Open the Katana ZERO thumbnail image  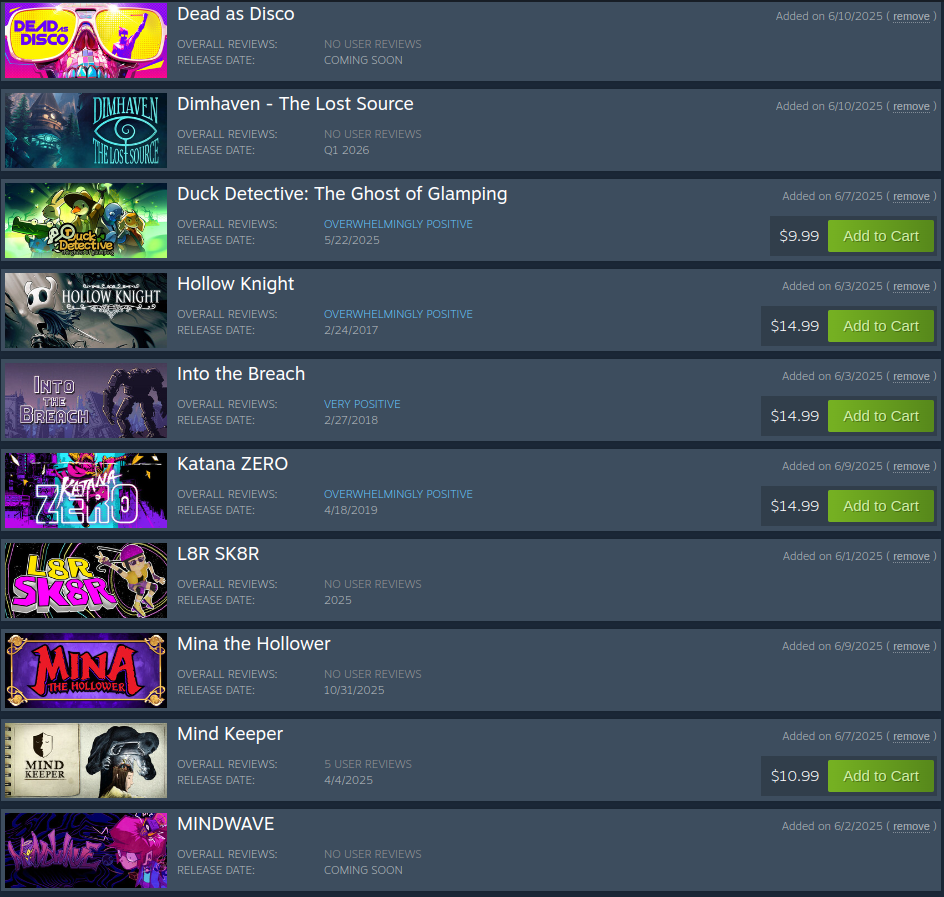(x=86, y=490)
